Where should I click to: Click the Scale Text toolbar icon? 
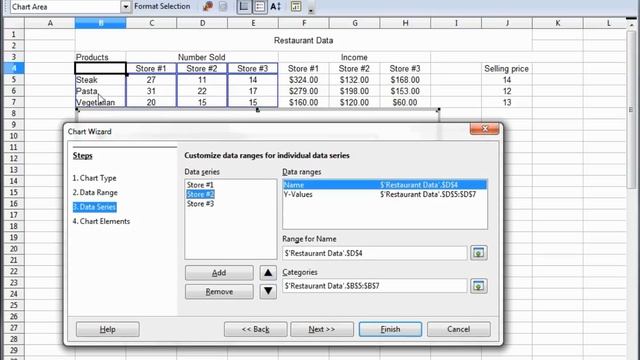276,6
